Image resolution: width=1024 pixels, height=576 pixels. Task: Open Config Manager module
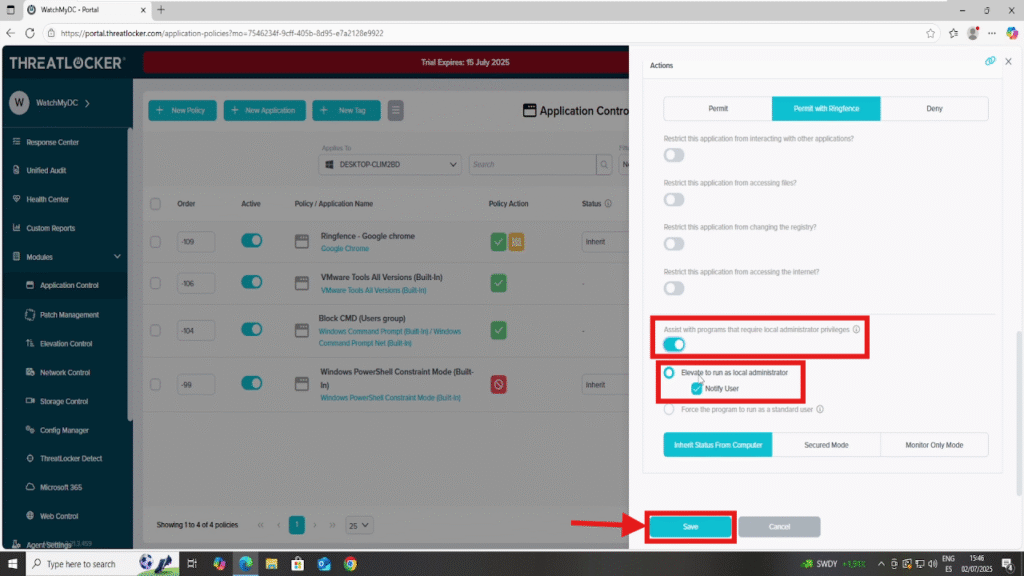(x=64, y=430)
